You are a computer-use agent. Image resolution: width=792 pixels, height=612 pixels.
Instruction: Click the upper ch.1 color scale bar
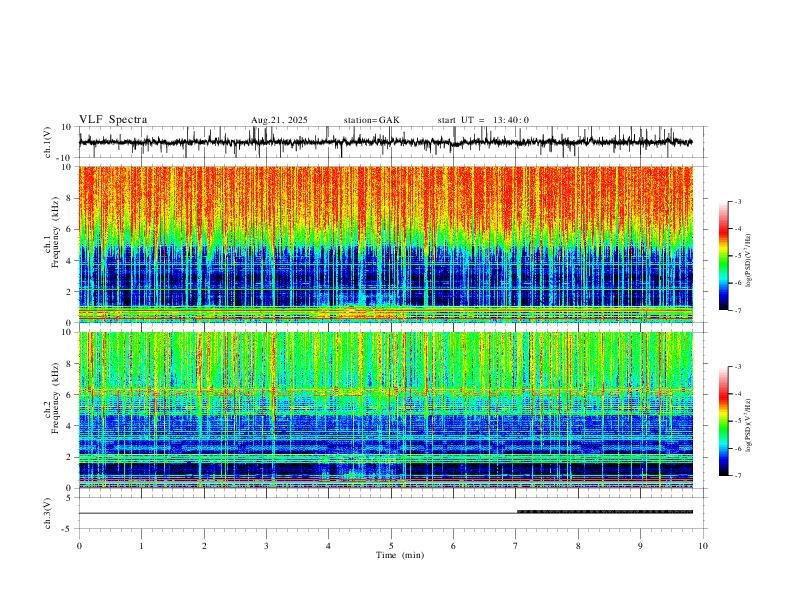tap(723, 256)
